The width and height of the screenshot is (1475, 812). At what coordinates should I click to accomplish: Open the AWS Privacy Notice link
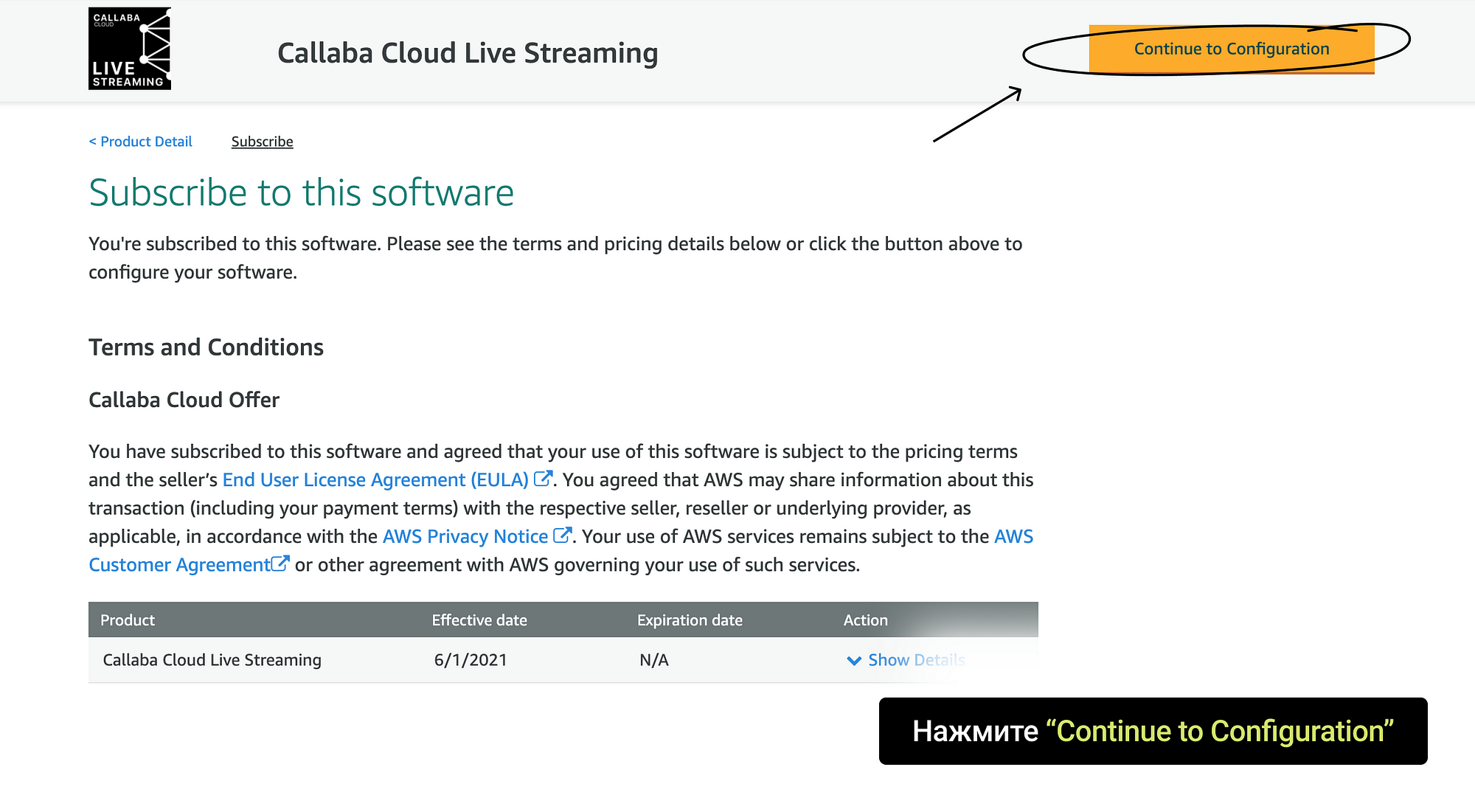click(465, 537)
